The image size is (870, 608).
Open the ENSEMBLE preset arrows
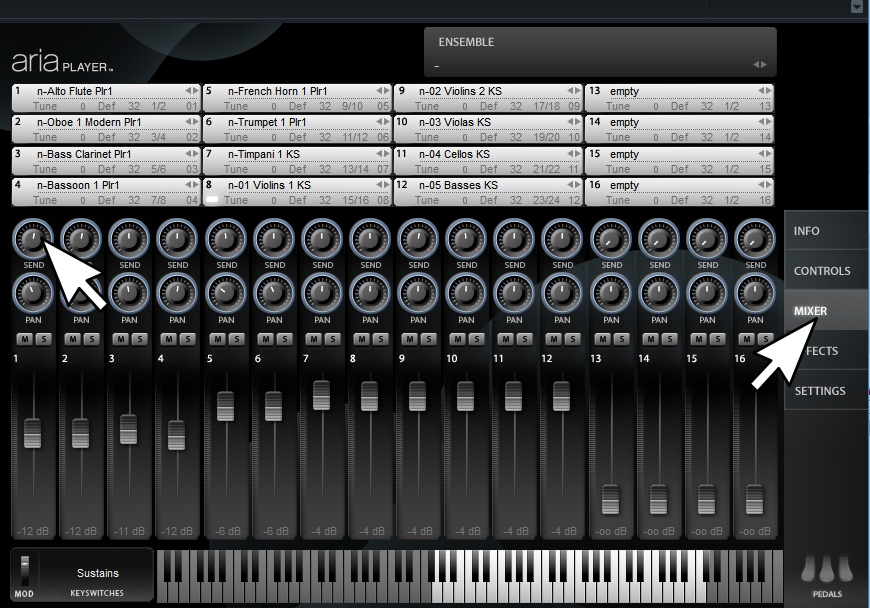click(x=760, y=65)
